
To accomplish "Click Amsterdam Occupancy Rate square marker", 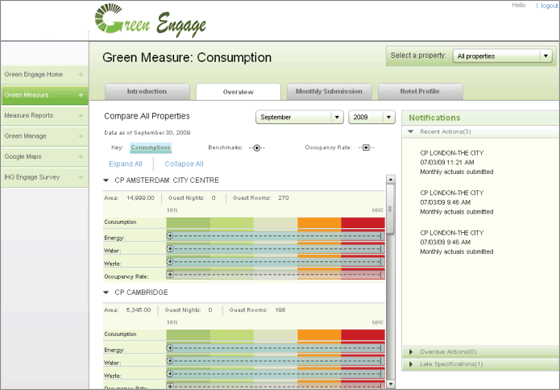I will click(170, 274).
